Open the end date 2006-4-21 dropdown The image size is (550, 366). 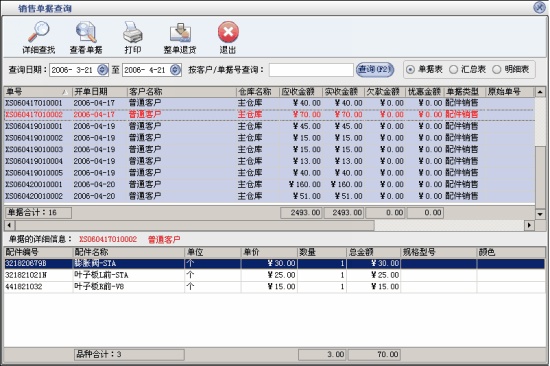coord(175,70)
